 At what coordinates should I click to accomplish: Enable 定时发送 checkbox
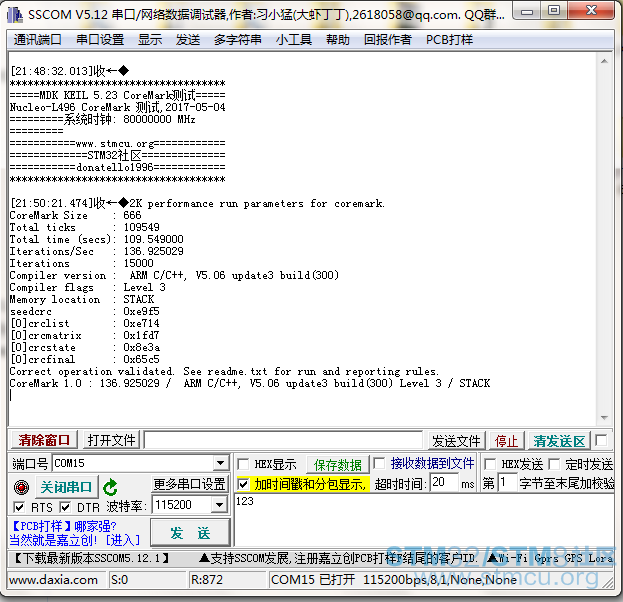[x=554, y=464]
